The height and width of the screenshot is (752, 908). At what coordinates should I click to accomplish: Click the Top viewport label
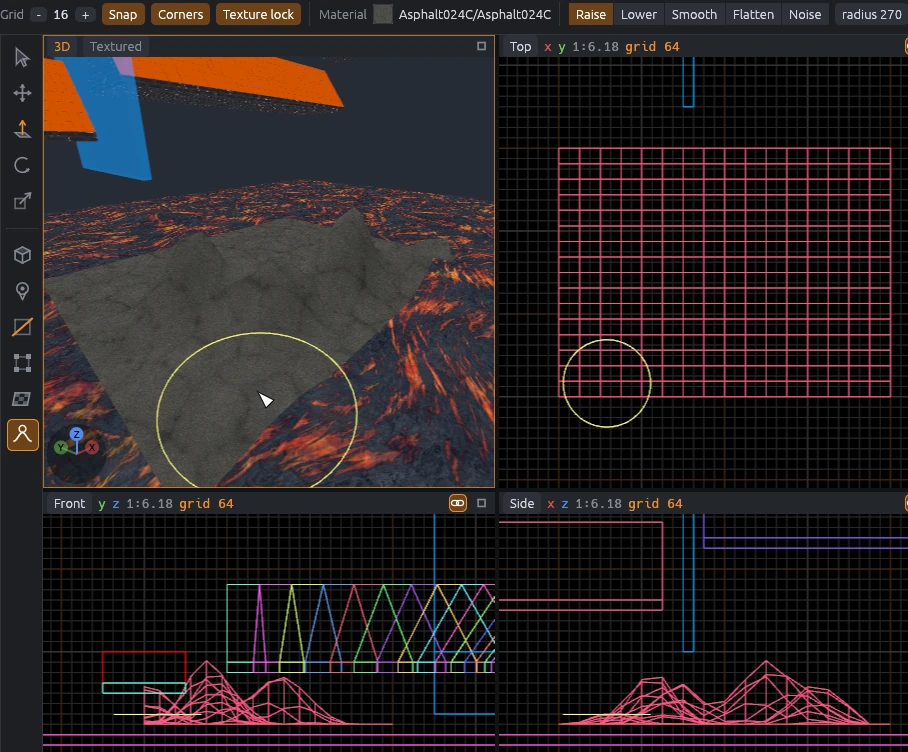(520, 46)
